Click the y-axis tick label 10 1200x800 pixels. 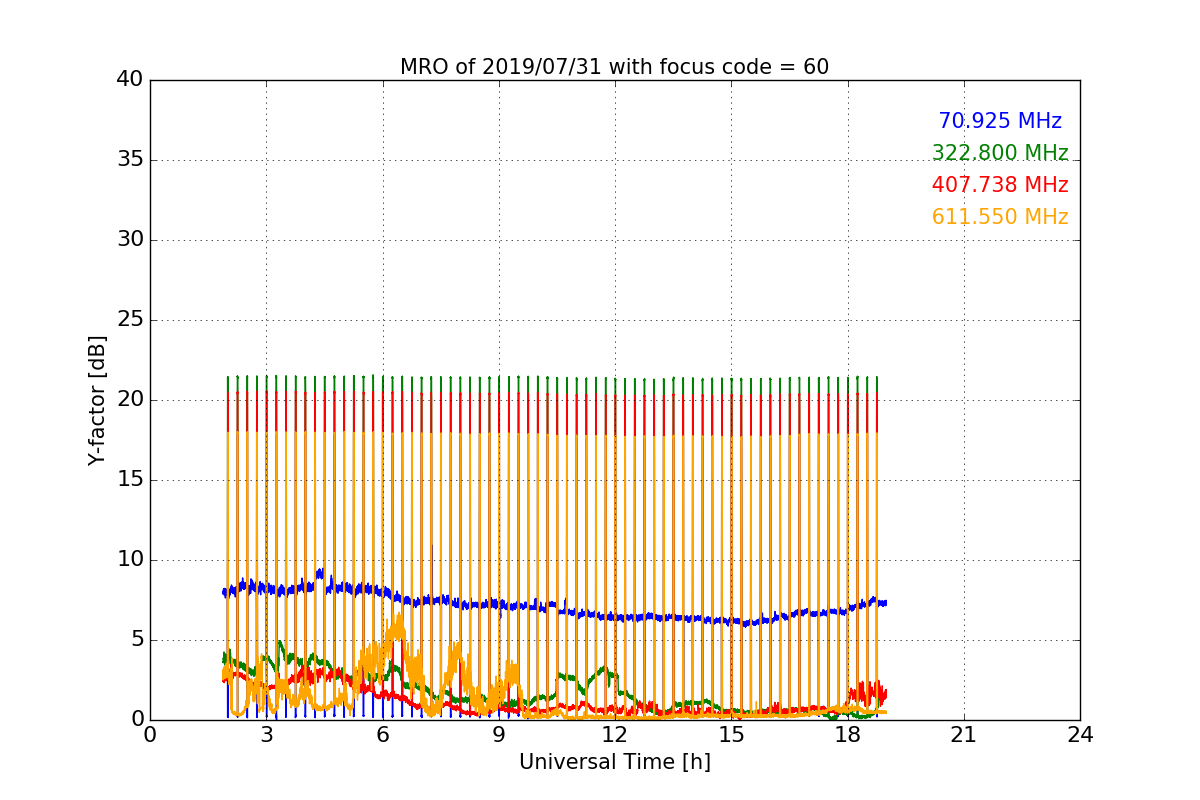tap(129, 560)
